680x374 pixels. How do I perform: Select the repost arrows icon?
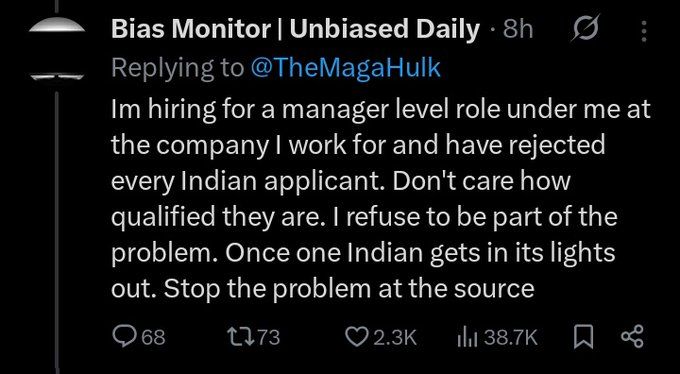238,337
